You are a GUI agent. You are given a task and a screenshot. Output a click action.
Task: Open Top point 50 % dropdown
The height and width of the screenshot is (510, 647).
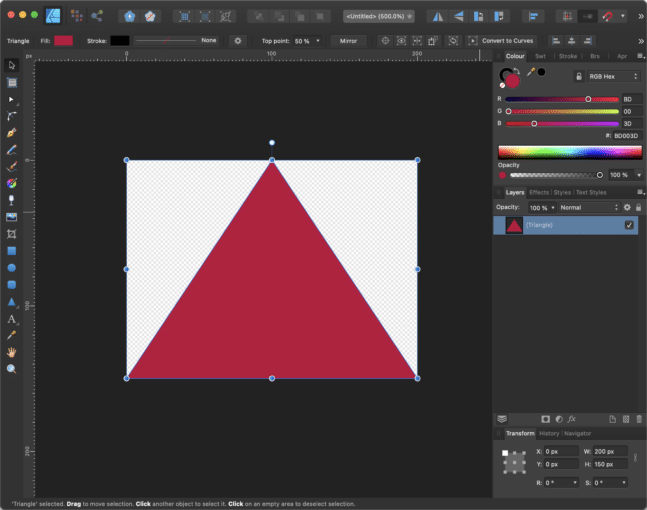307,41
